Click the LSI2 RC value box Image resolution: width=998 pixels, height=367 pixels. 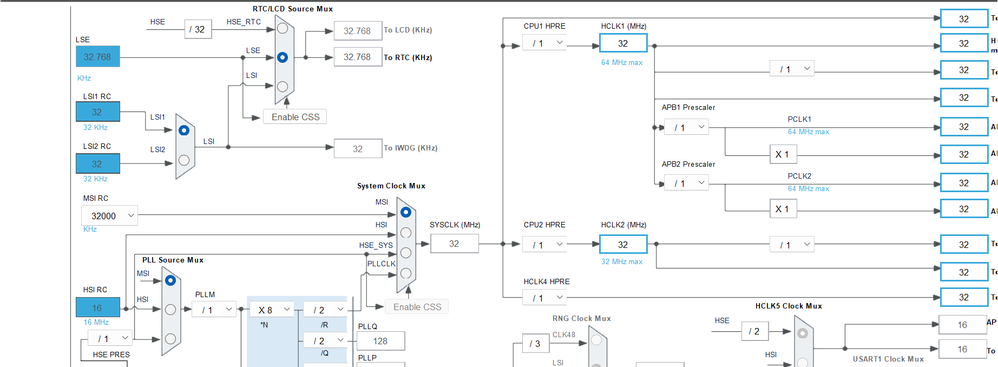point(97,164)
